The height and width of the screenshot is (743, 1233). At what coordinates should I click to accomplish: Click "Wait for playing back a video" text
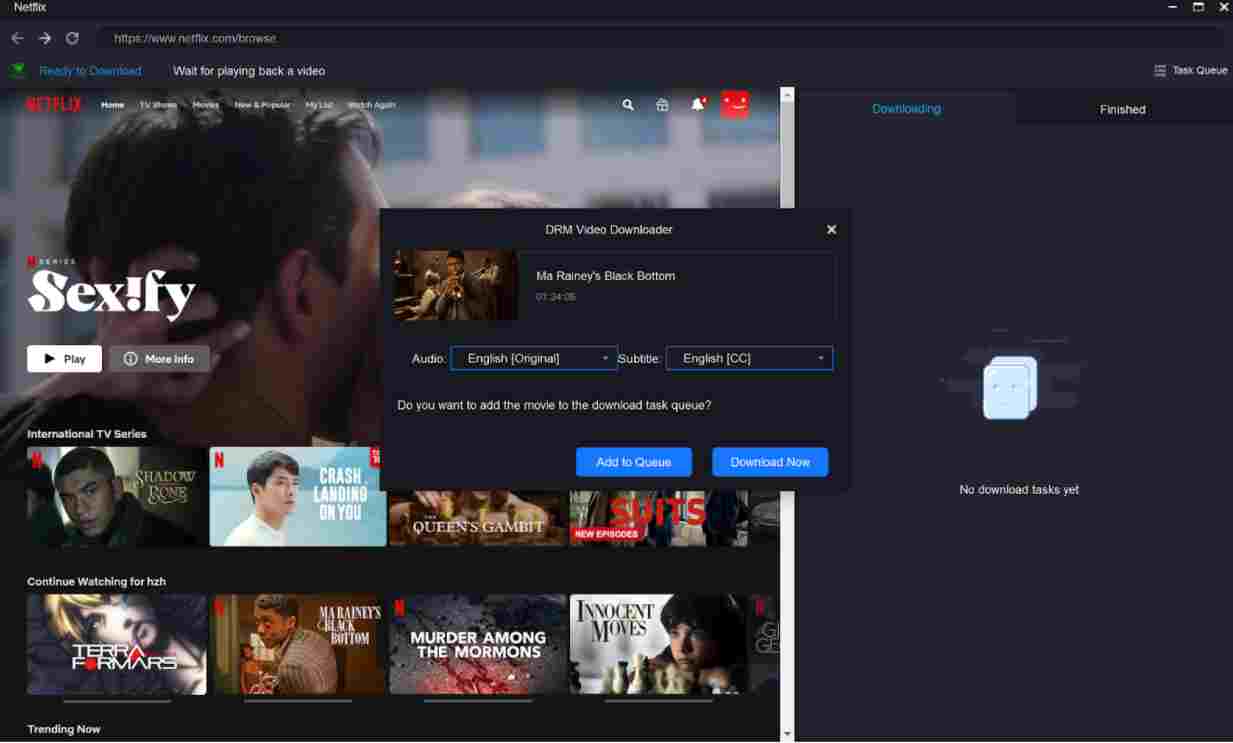[x=249, y=71]
